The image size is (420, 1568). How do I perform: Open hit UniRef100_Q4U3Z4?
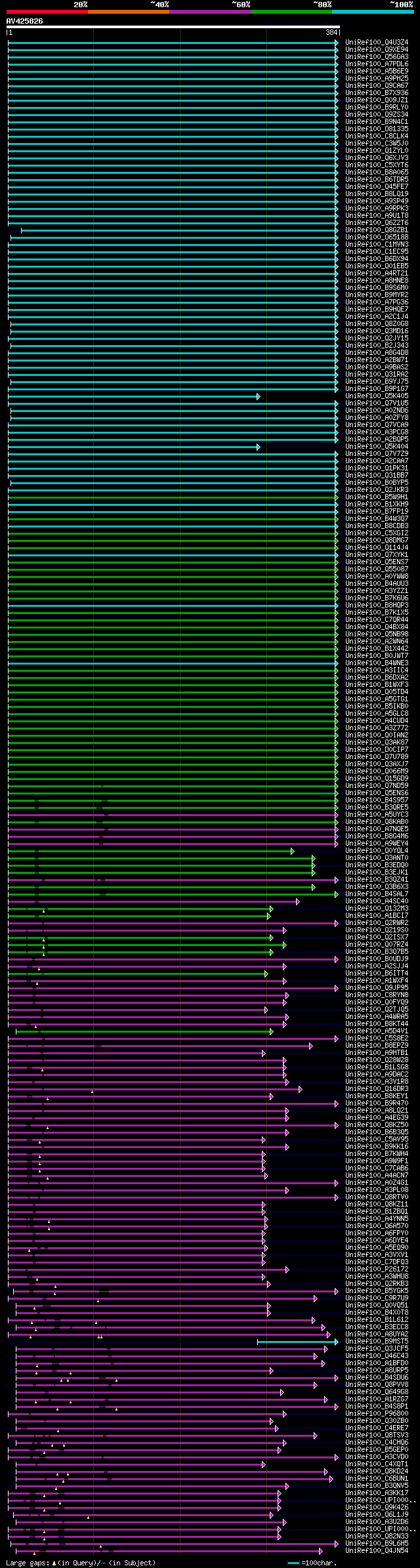click(x=377, y=42)
